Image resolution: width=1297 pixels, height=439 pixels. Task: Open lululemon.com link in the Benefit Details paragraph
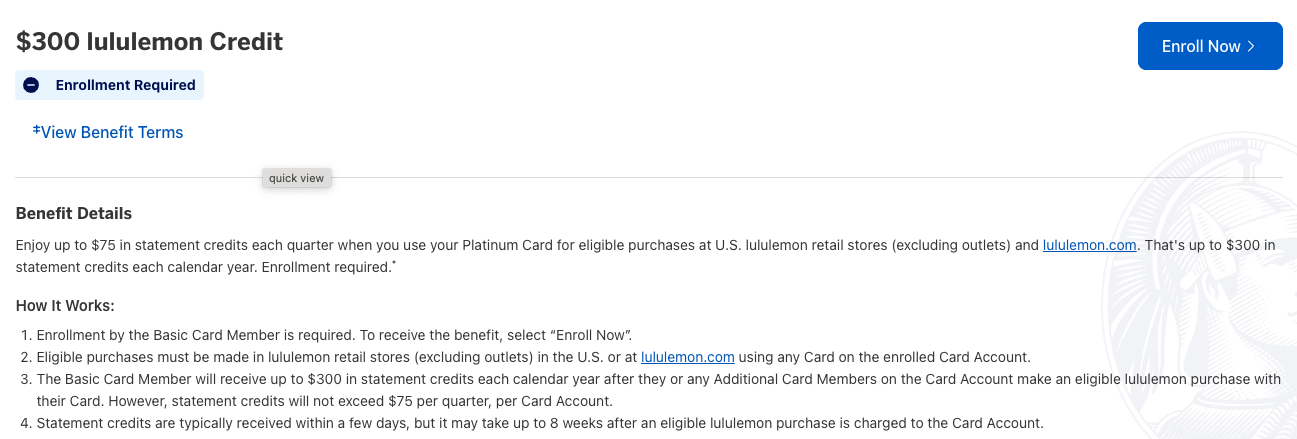[x=1089, y=245]
